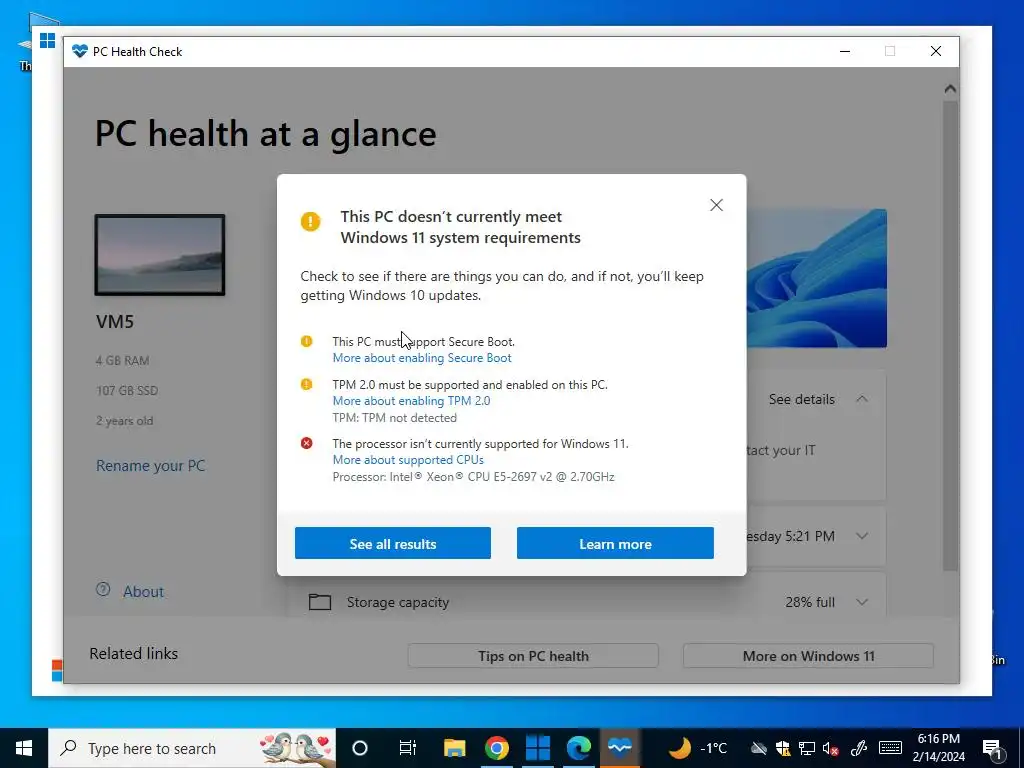Screen dimensions: 1024x768
Task: Collapse the See details section chevron
Action: [862, 399]
